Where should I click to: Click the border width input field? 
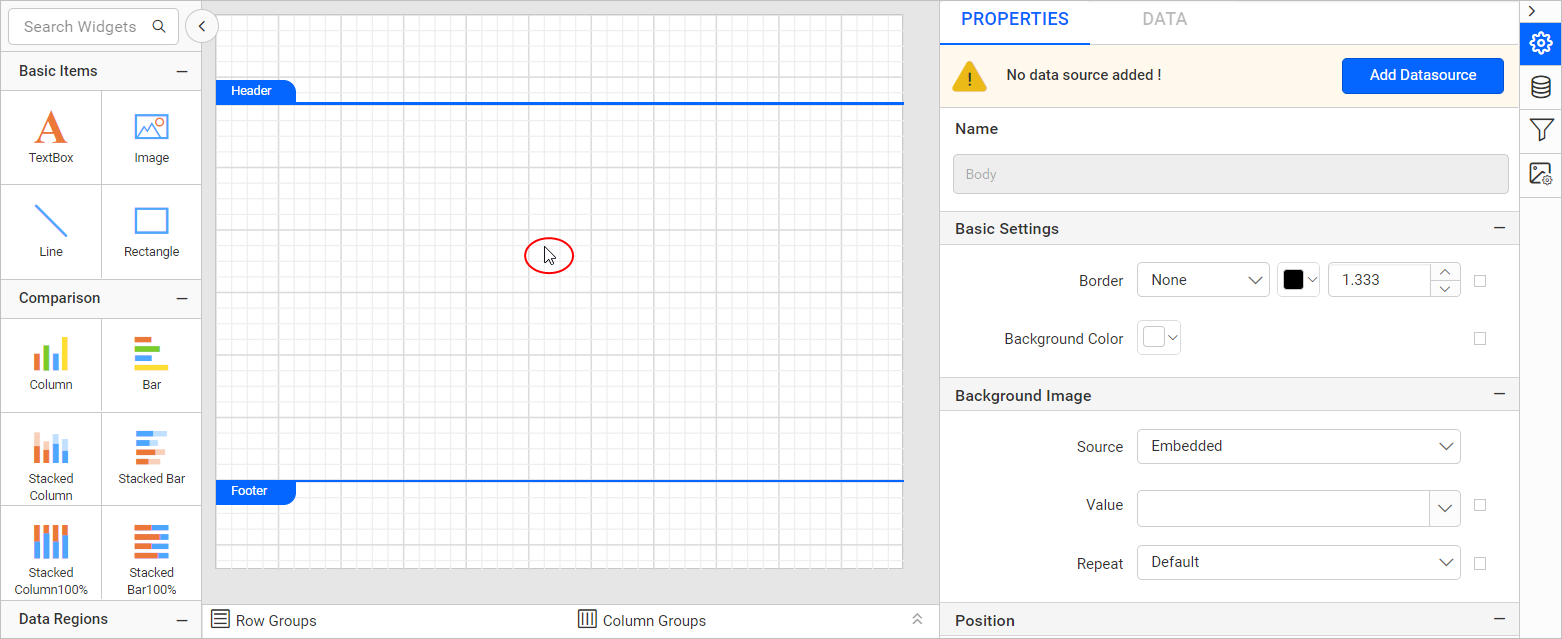coord(1379,280)
